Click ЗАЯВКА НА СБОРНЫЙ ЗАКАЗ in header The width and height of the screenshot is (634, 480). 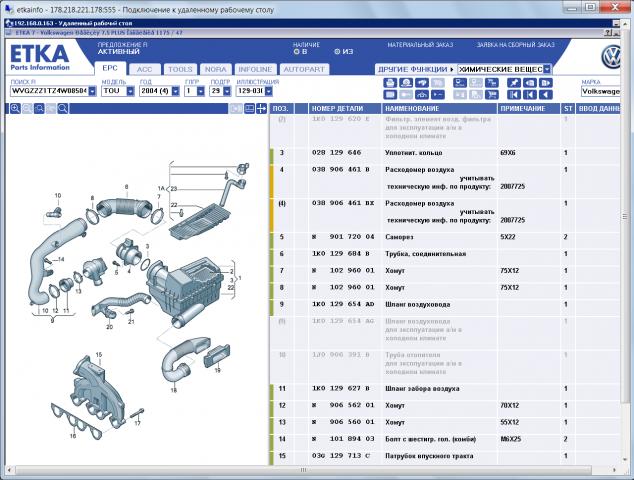point(516,45)
